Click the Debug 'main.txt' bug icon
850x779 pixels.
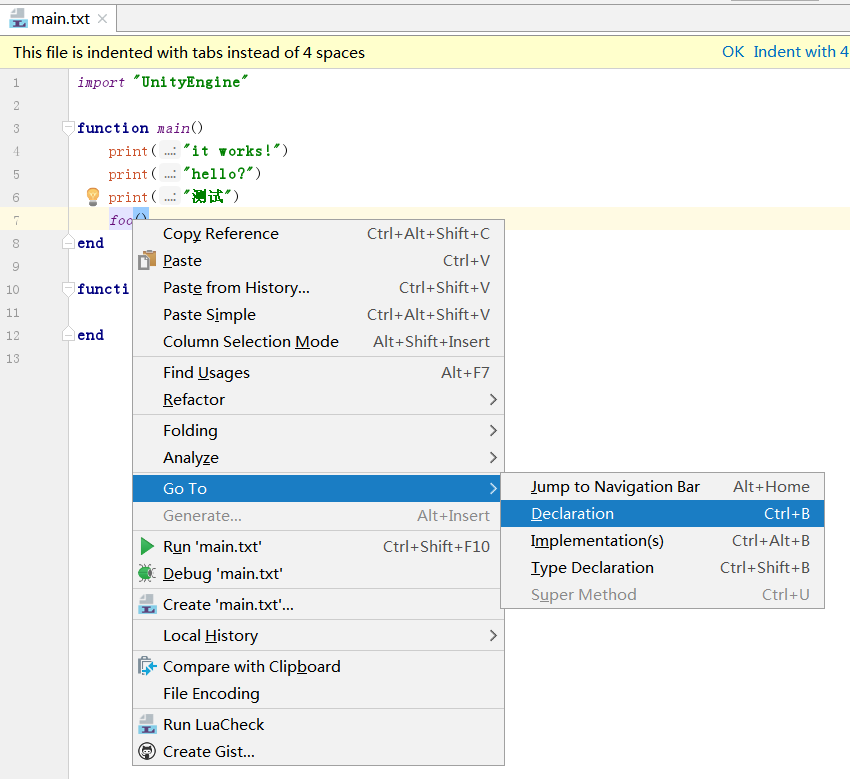(147, 574)
